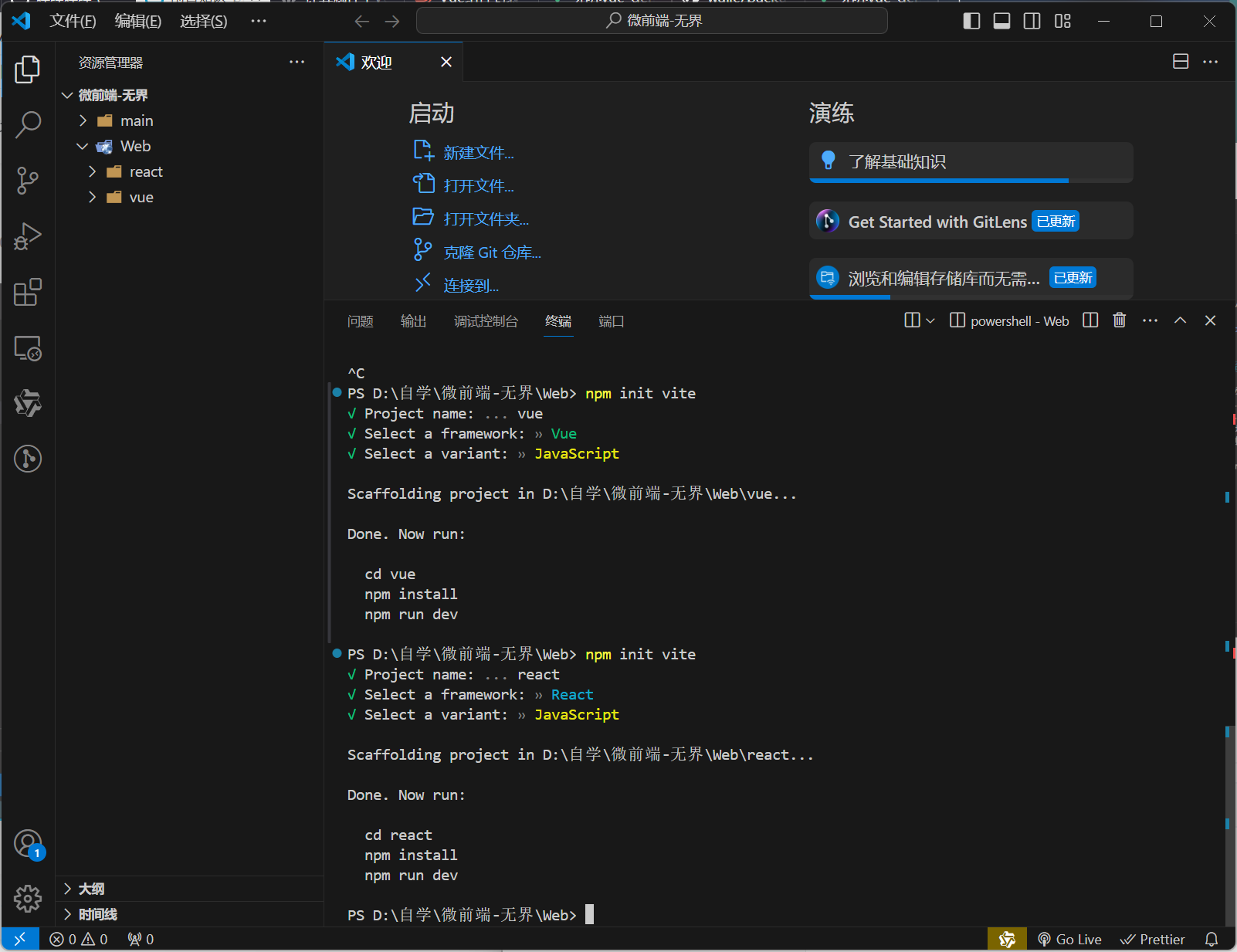This screenshot has height=952, width=1237.
Task: Expand the vue folder
Action: tap(189, 197)
